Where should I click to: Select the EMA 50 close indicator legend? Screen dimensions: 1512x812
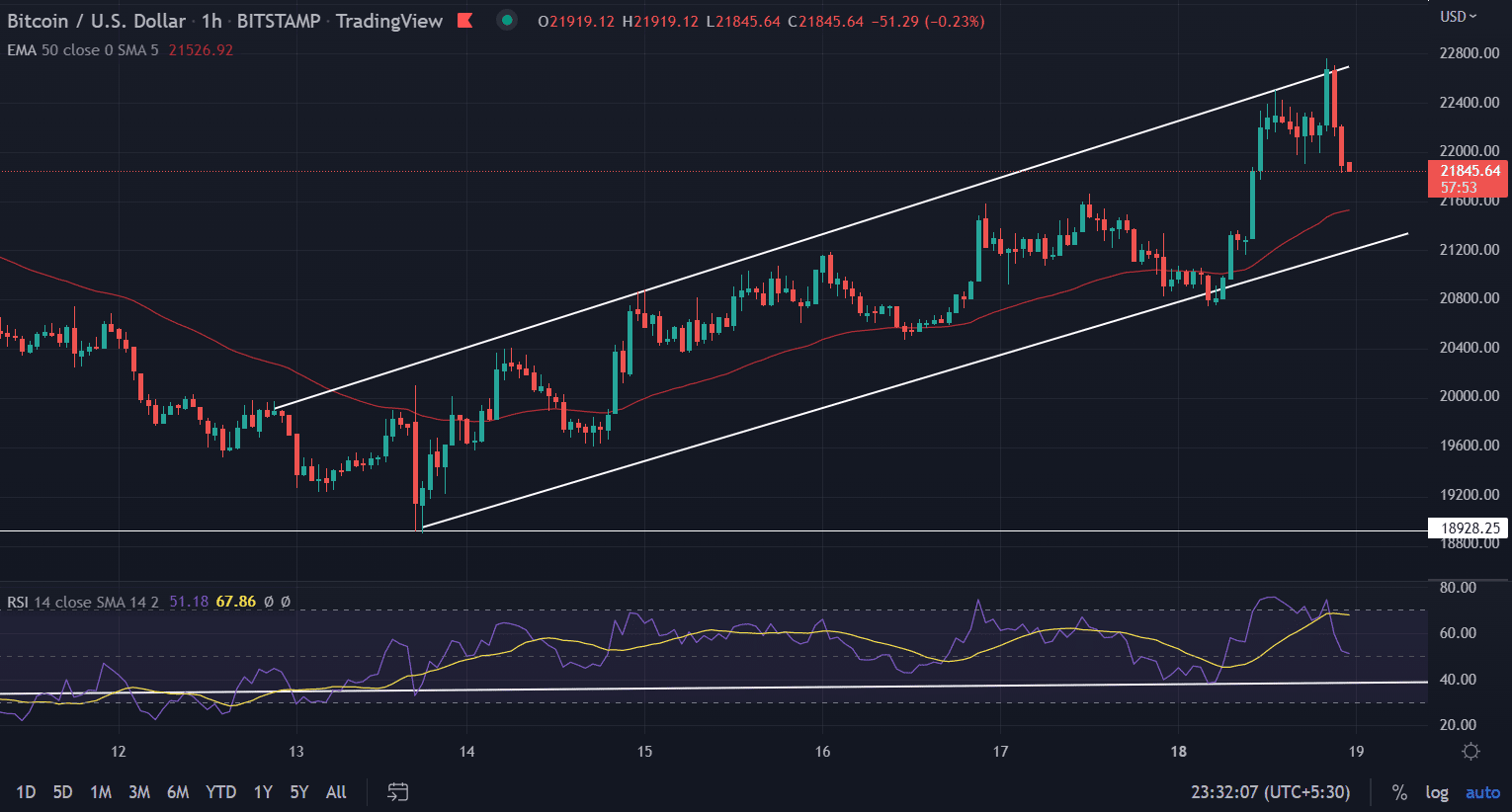[x=82, y=49]
